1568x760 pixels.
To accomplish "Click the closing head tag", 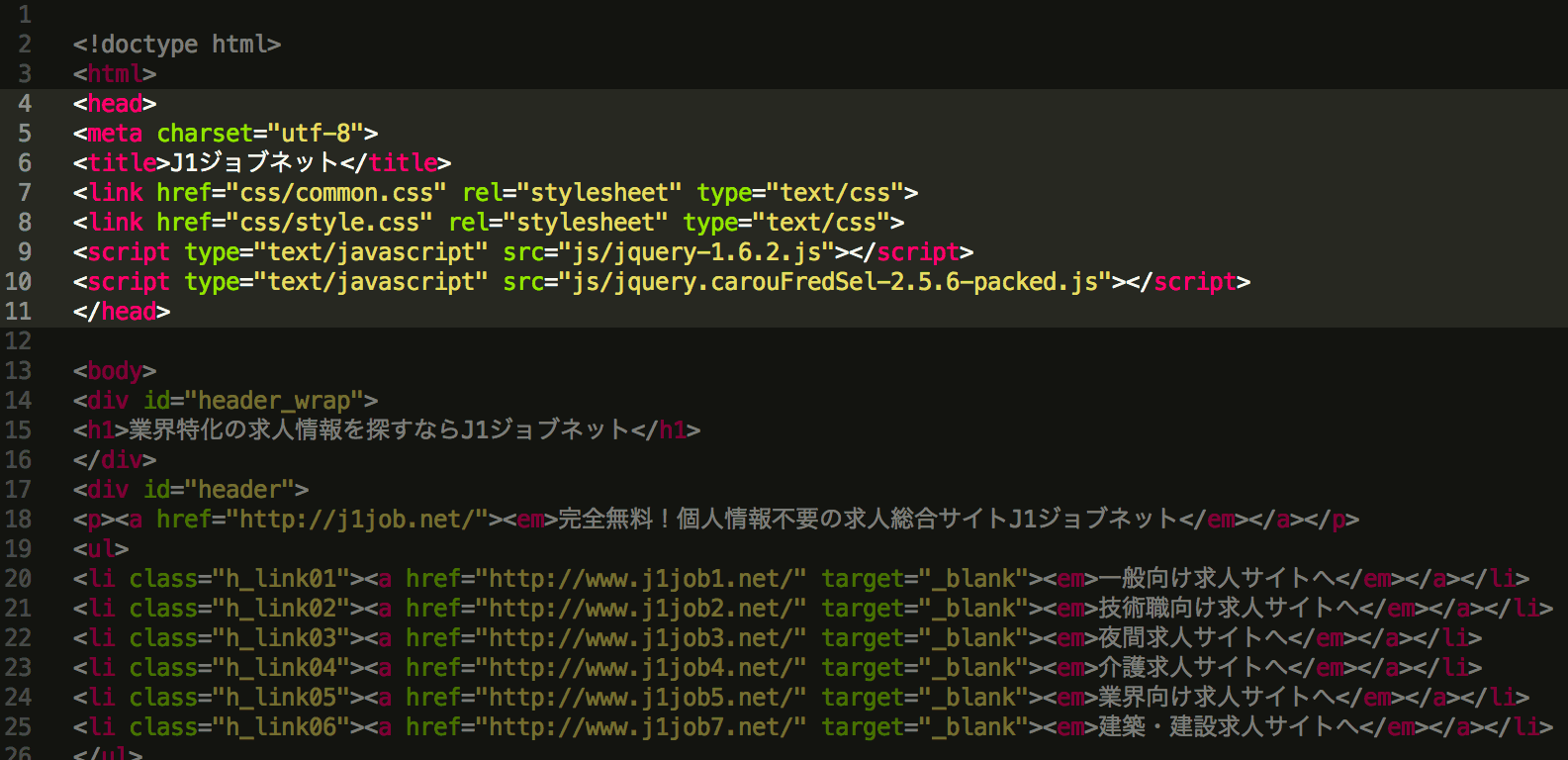I will coord(122,312).
